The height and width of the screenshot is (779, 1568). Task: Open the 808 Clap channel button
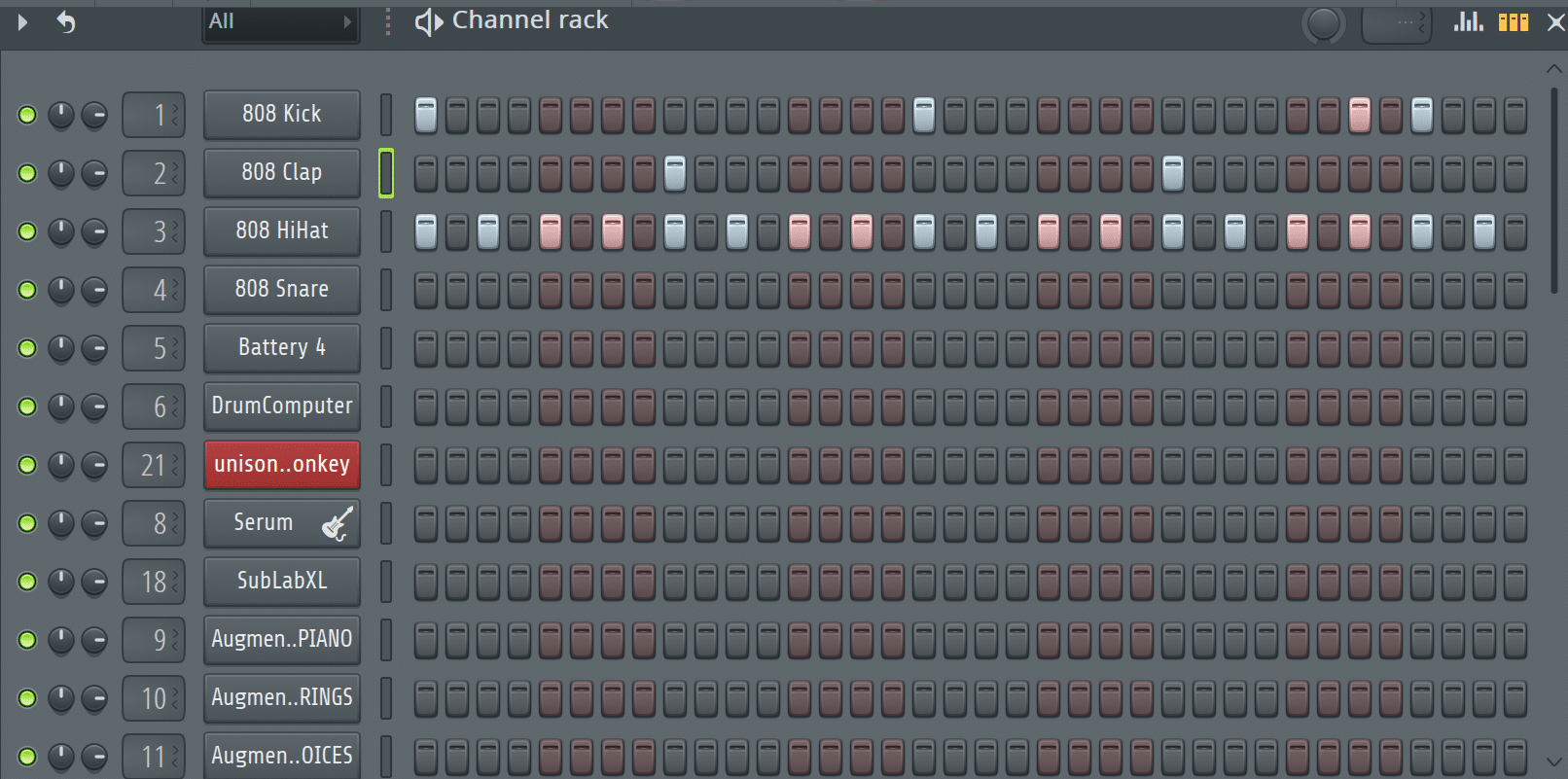282,173
